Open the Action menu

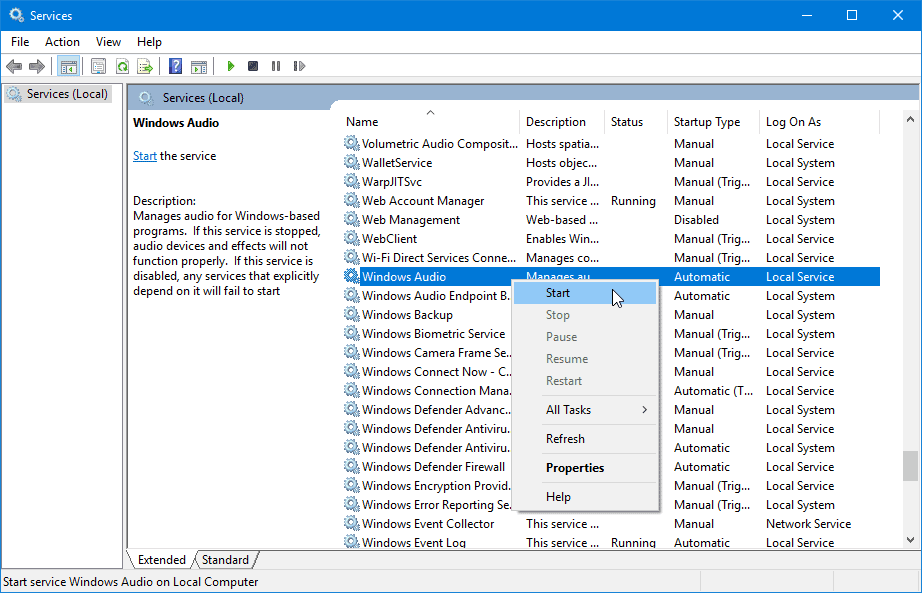pyautogui.click(x=62, y=42)
